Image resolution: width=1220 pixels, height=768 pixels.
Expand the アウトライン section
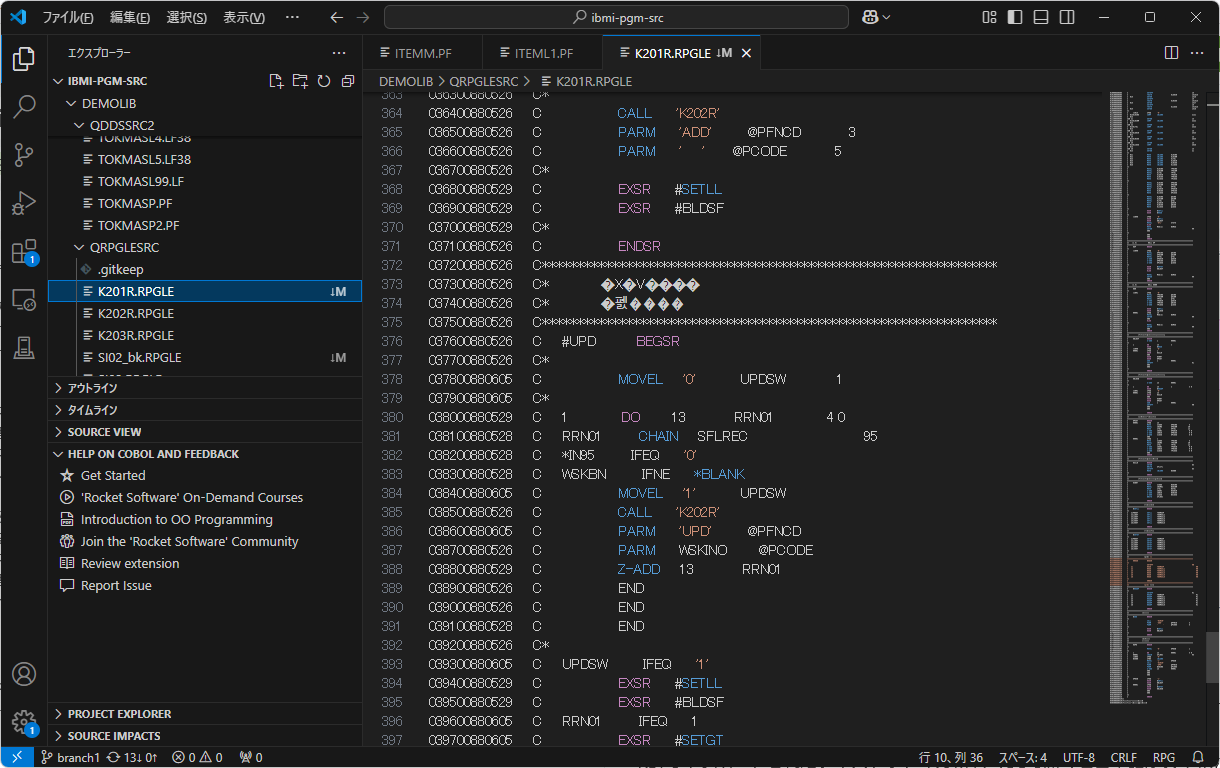pos(205,388)
